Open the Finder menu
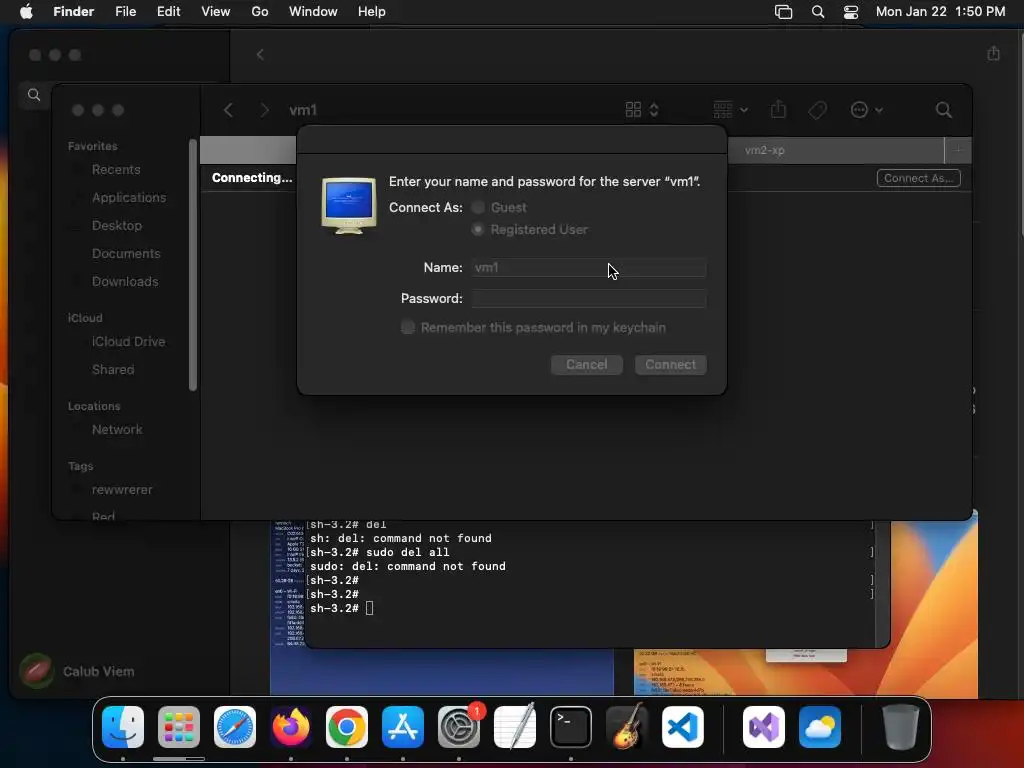This screenshot has width=1024, height=768. click(73, 12)
